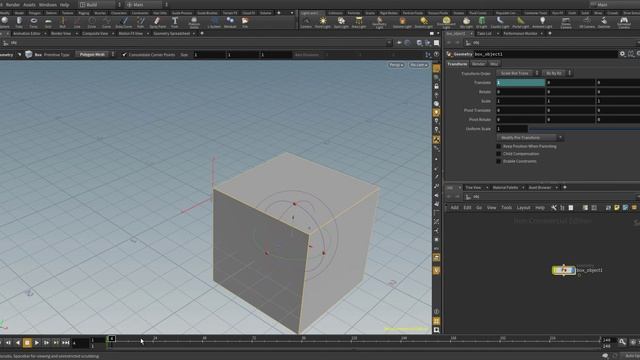Enable Keep Position When Parenting
The height and width of the screenshot is (360, 640).
[498, 146]
